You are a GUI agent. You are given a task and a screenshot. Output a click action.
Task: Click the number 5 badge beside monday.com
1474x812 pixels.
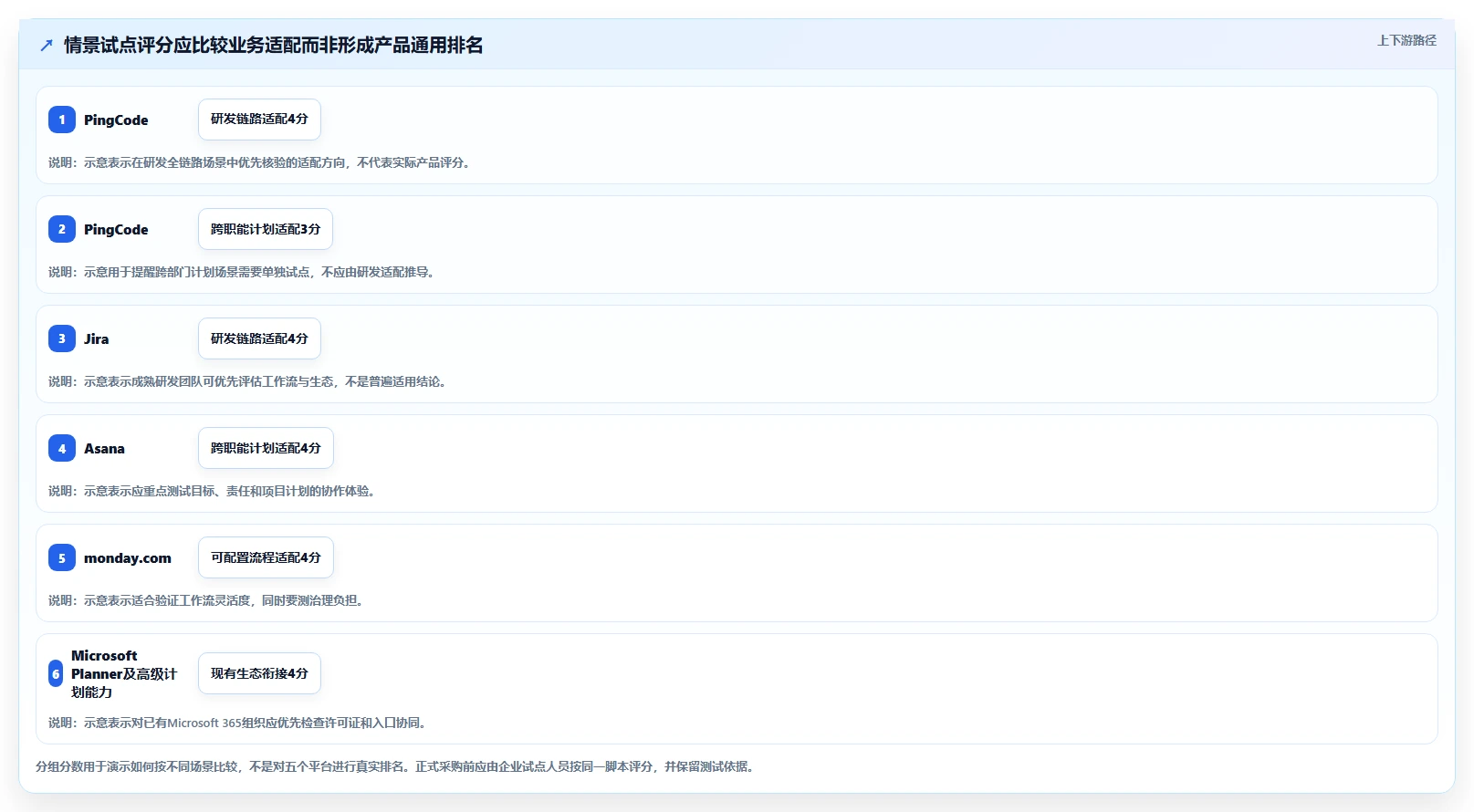pos(62,557)
